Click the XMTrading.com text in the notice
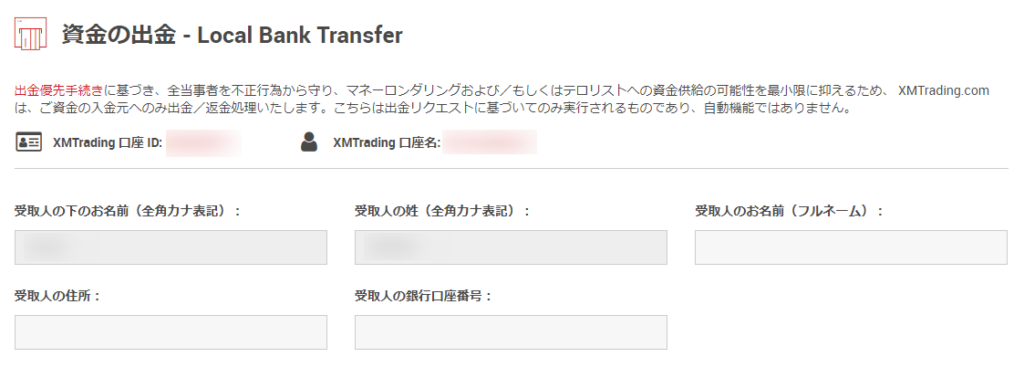Viewport: 1024px width, 378px height. click(x=944, y=91)
